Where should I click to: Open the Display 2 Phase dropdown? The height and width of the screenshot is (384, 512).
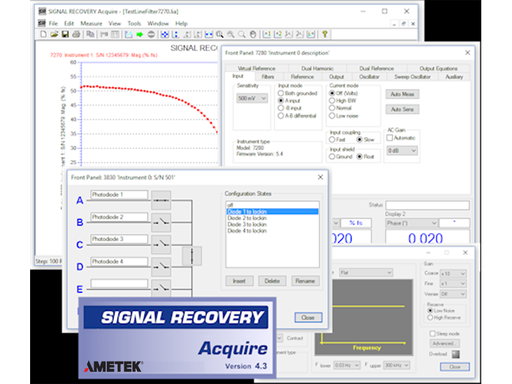[411, 223]
